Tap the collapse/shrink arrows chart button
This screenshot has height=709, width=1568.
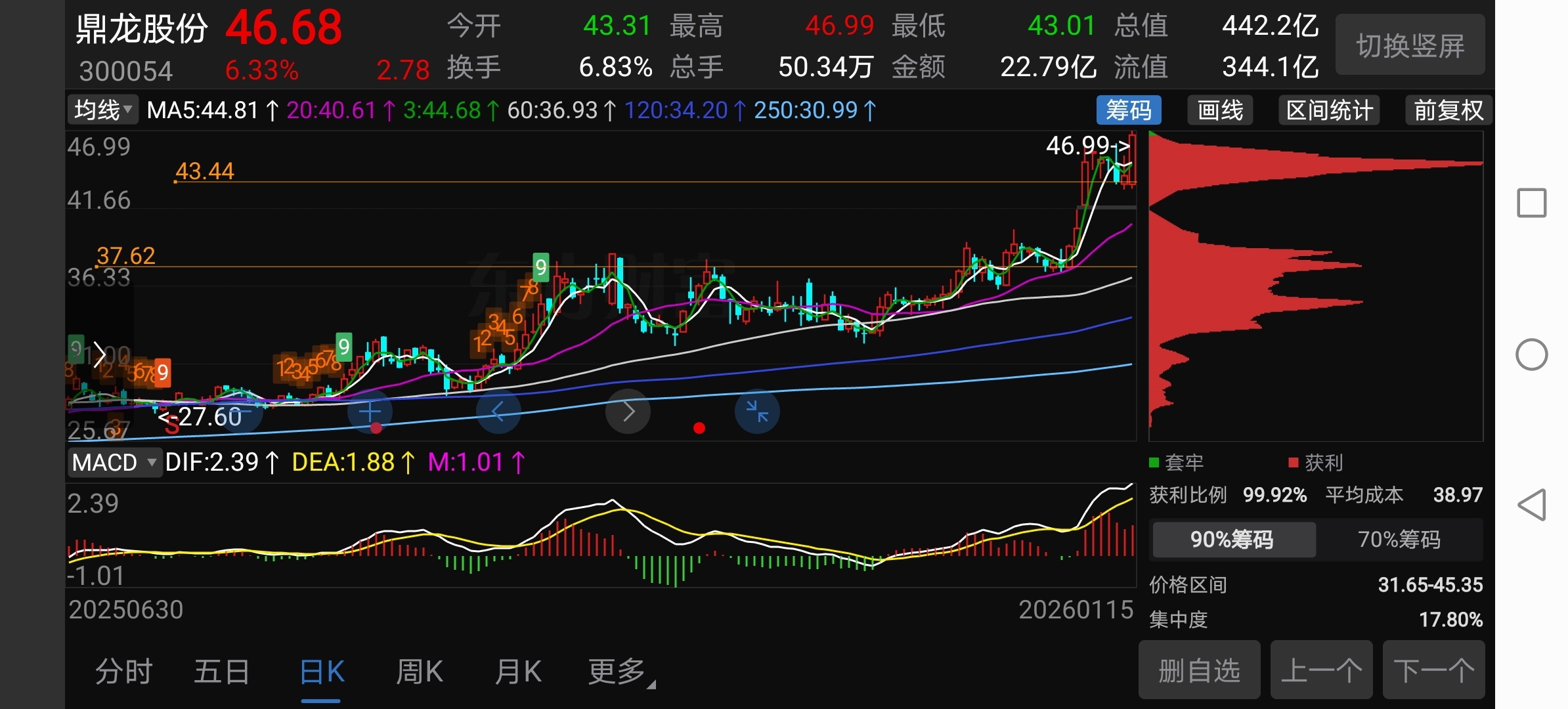point(757,412)
